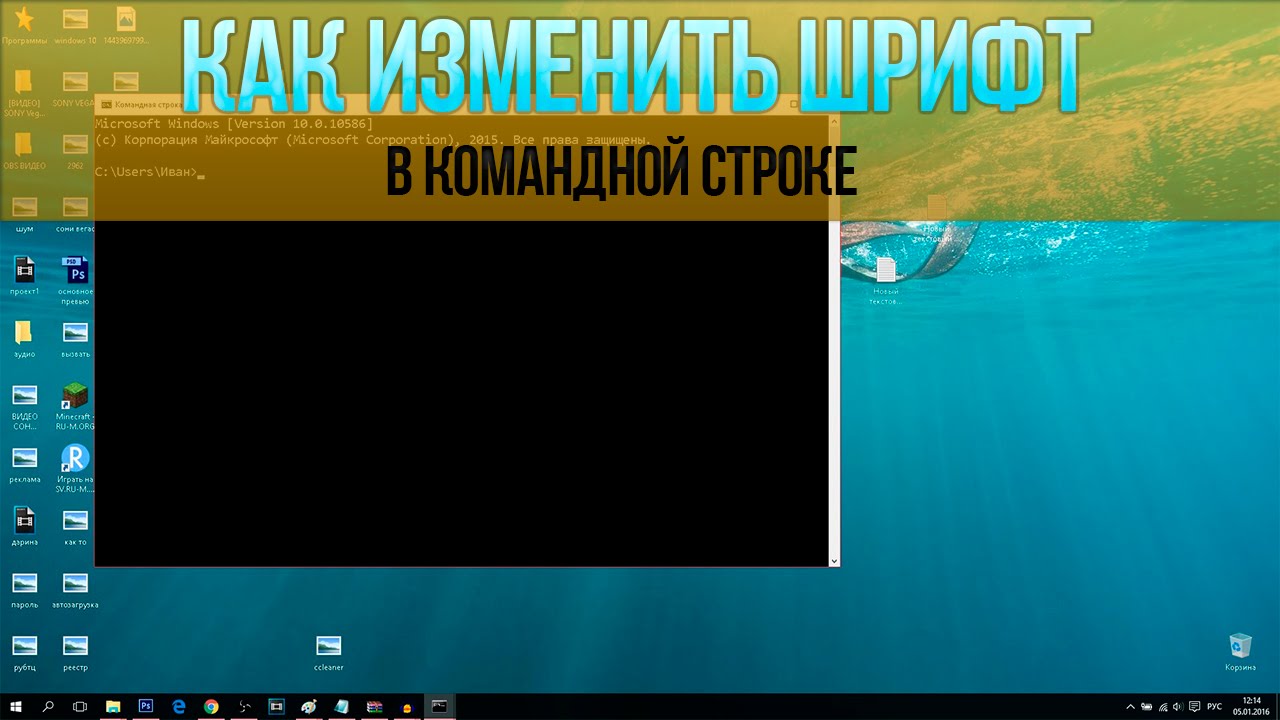Click the C:\Users\Иван> prompt line
This screenshot has height=720, width=1280.
pyautogui.click(x=148, y=172)
